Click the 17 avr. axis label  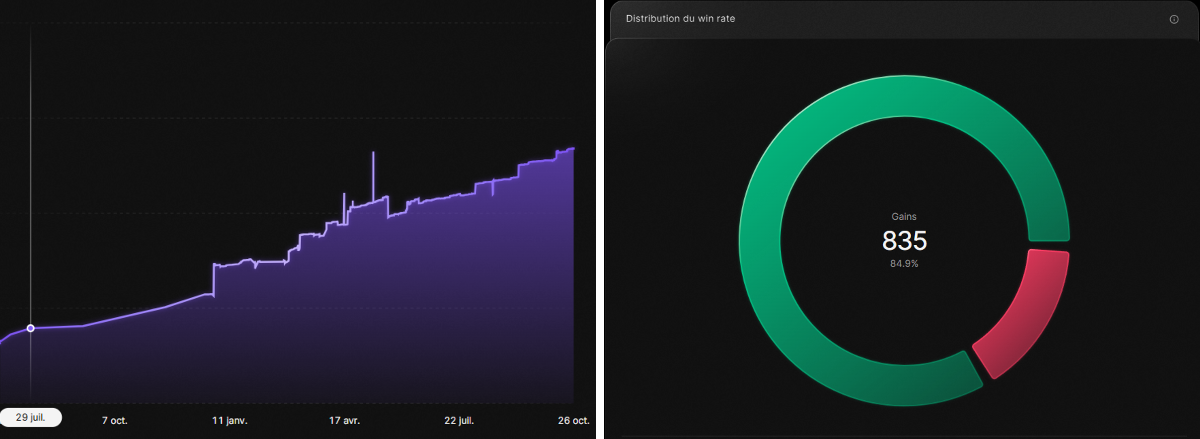(x=345, y=420)
